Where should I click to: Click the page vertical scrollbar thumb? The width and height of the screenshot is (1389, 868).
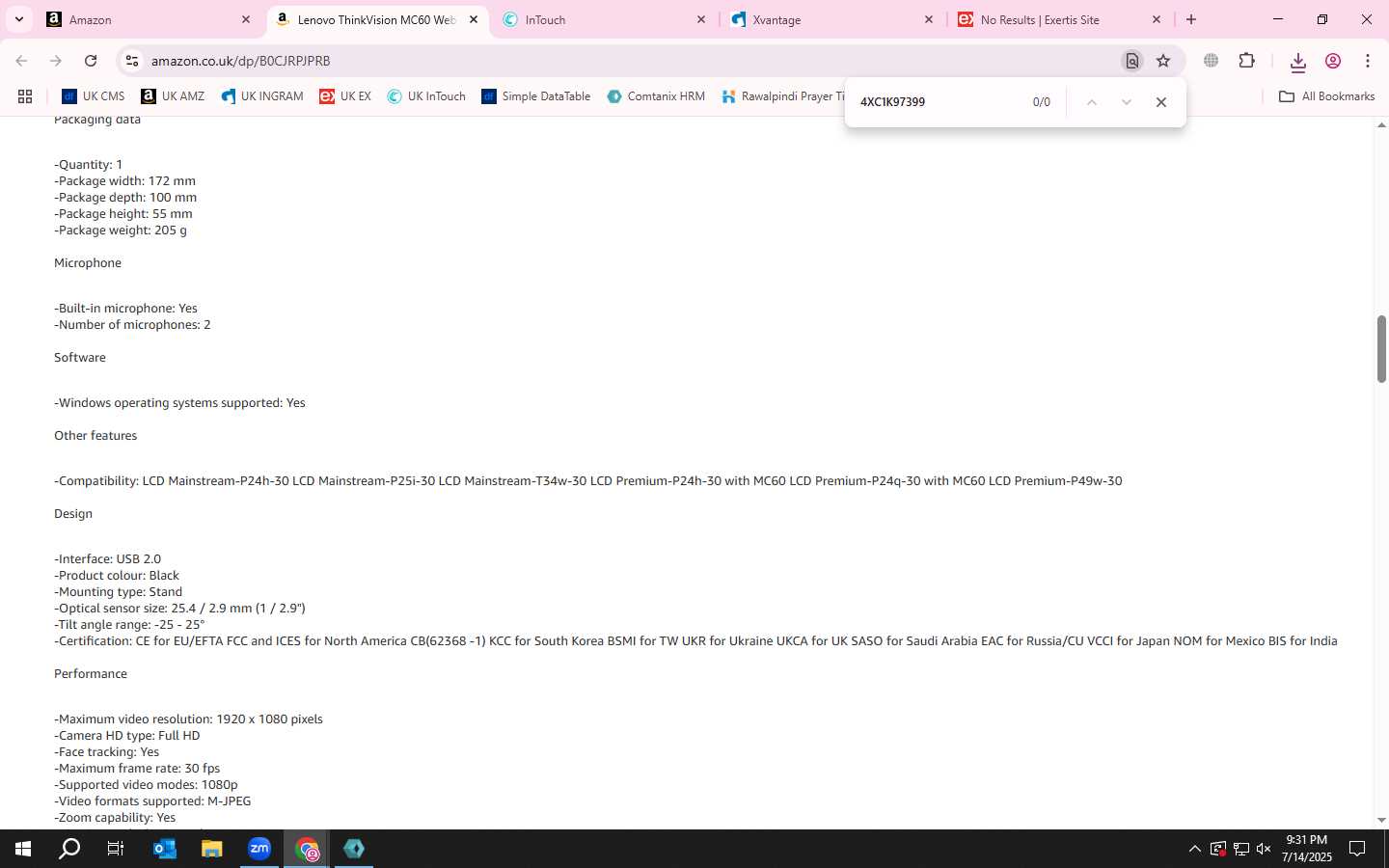click(1381, 348)
